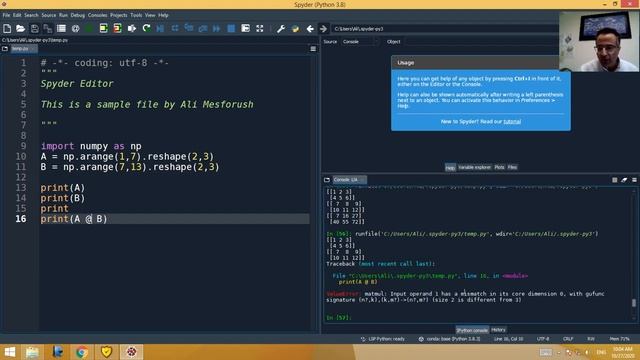Switch to the Variable explorer tab
The width and height of the screenshot is (640, 360).
point(474,167)
